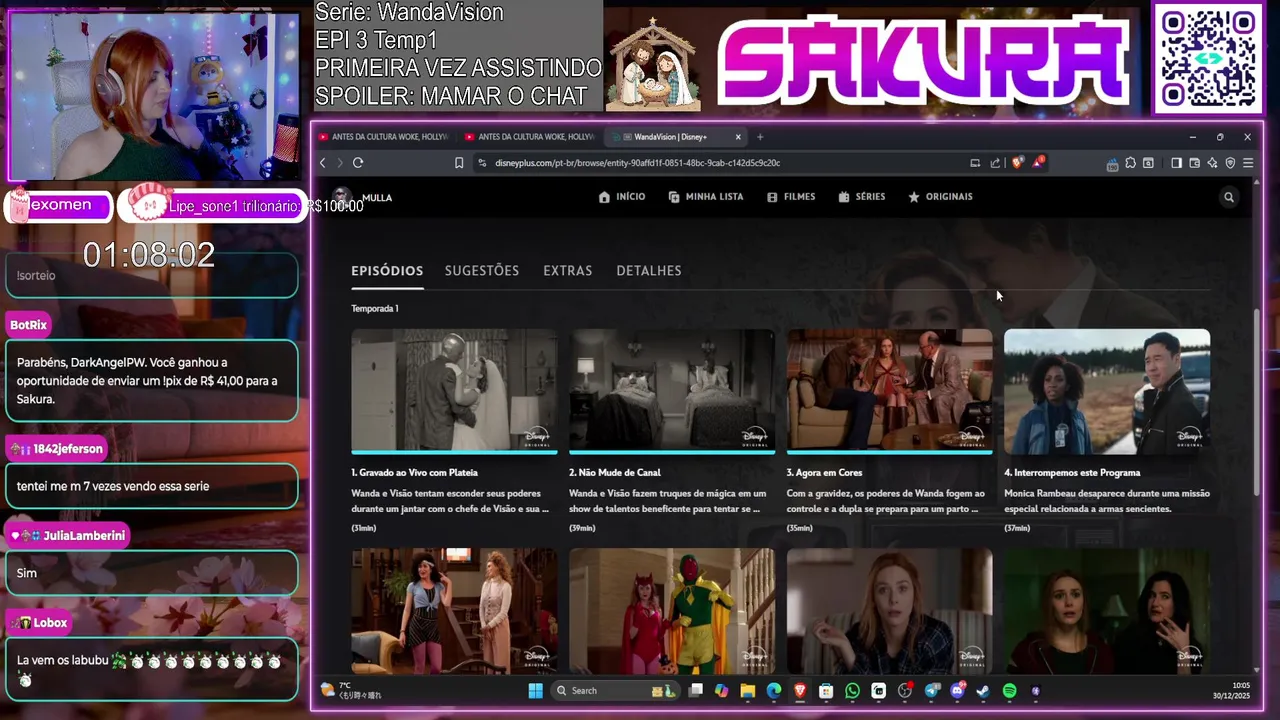Open MINHA LISTA in the Disney+ nav

(705, 197)
